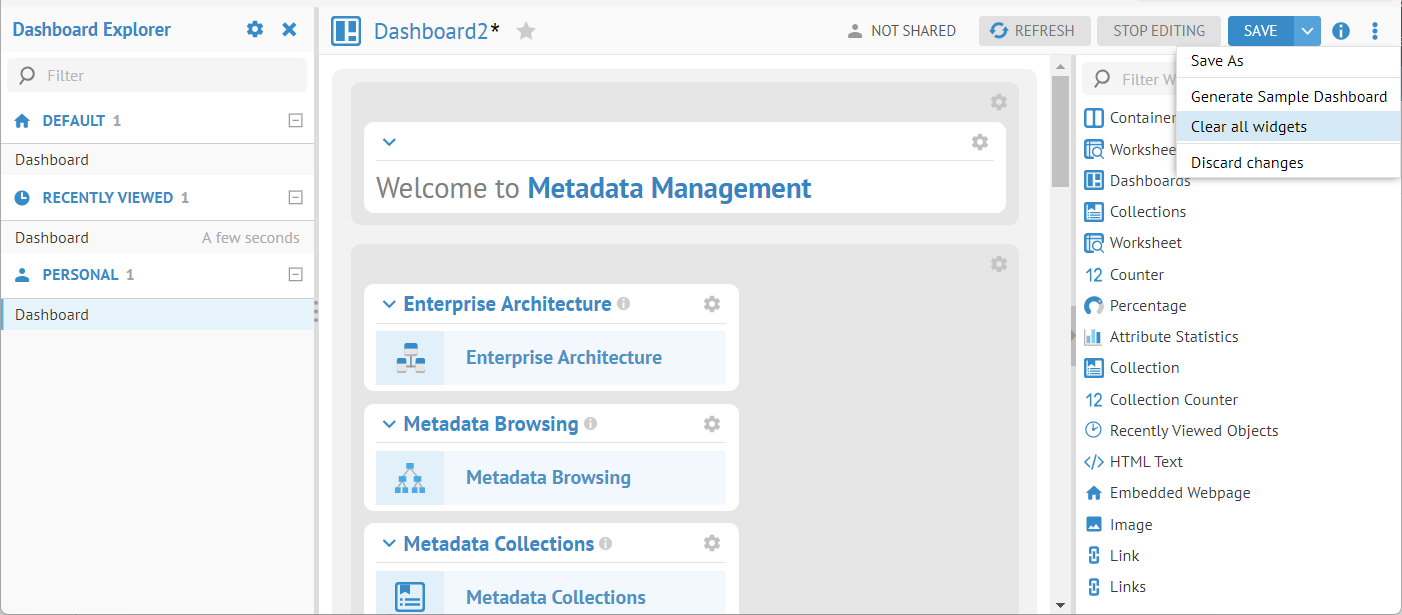Collapse the RECENTLY VIEWED section
This screenshot has height=615, width=1402.
[x=295, y=198]
